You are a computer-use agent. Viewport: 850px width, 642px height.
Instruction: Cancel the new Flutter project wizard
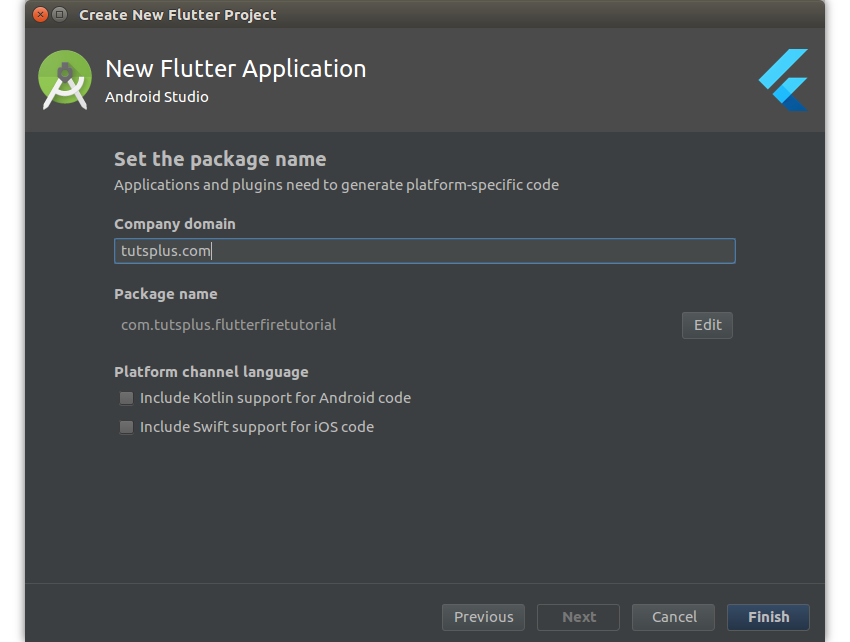[673, 617]
